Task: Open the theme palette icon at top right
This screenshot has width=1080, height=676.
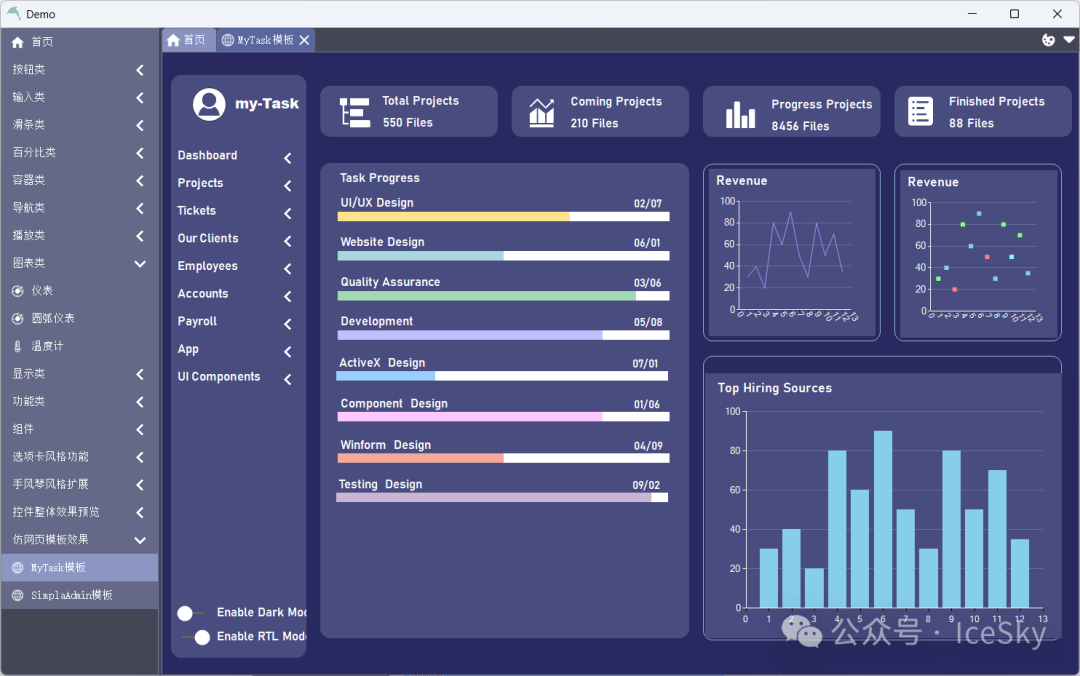Action: coord(1048,40)
